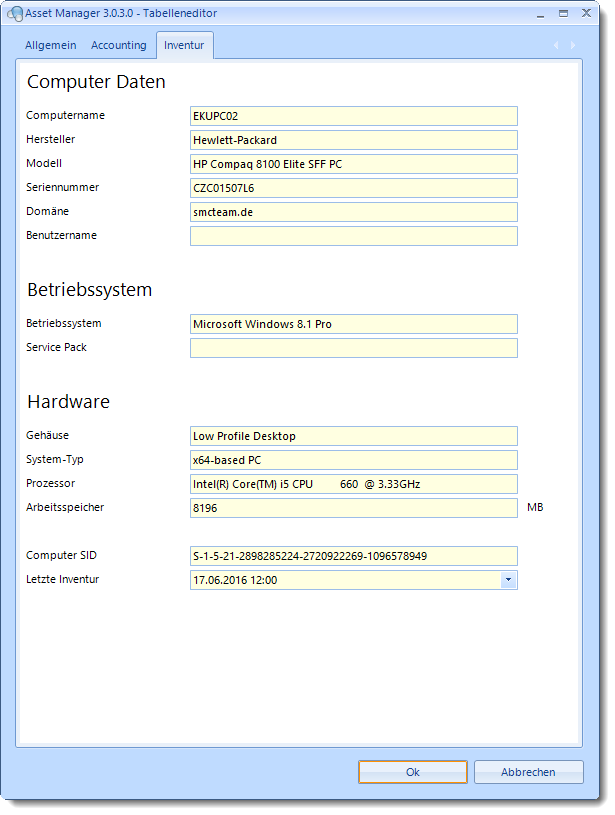Open the Letzte Inventur date dropdown

click(x=508, y=580)
